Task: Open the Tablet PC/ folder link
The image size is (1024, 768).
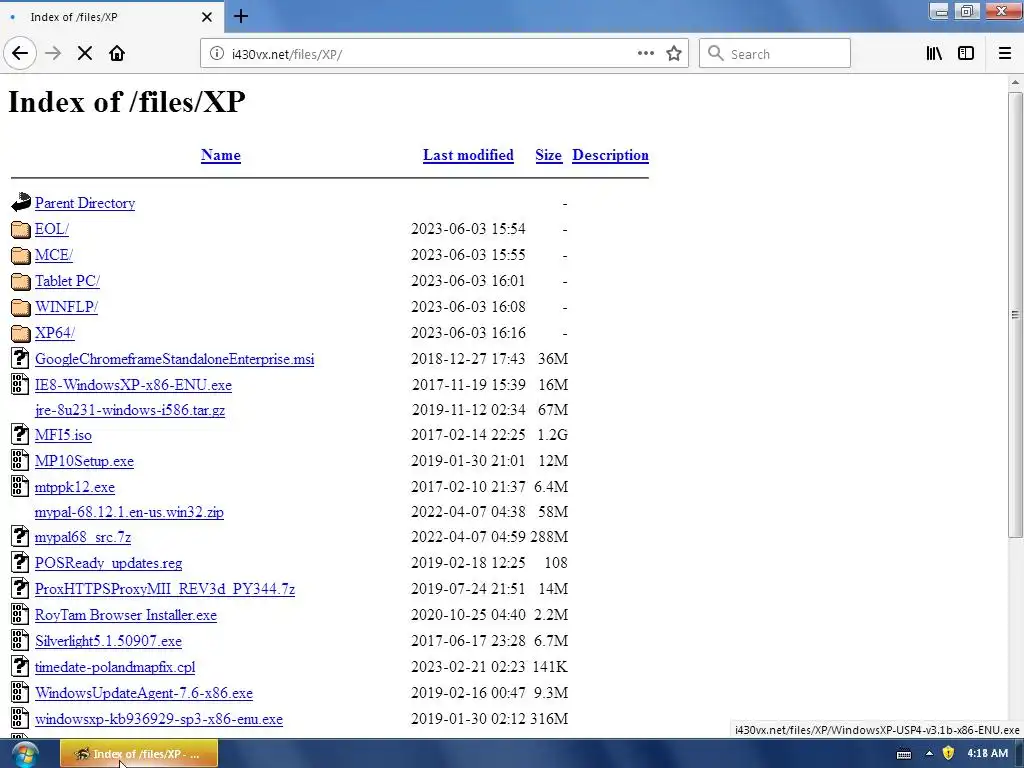Action: coord(67,281)
